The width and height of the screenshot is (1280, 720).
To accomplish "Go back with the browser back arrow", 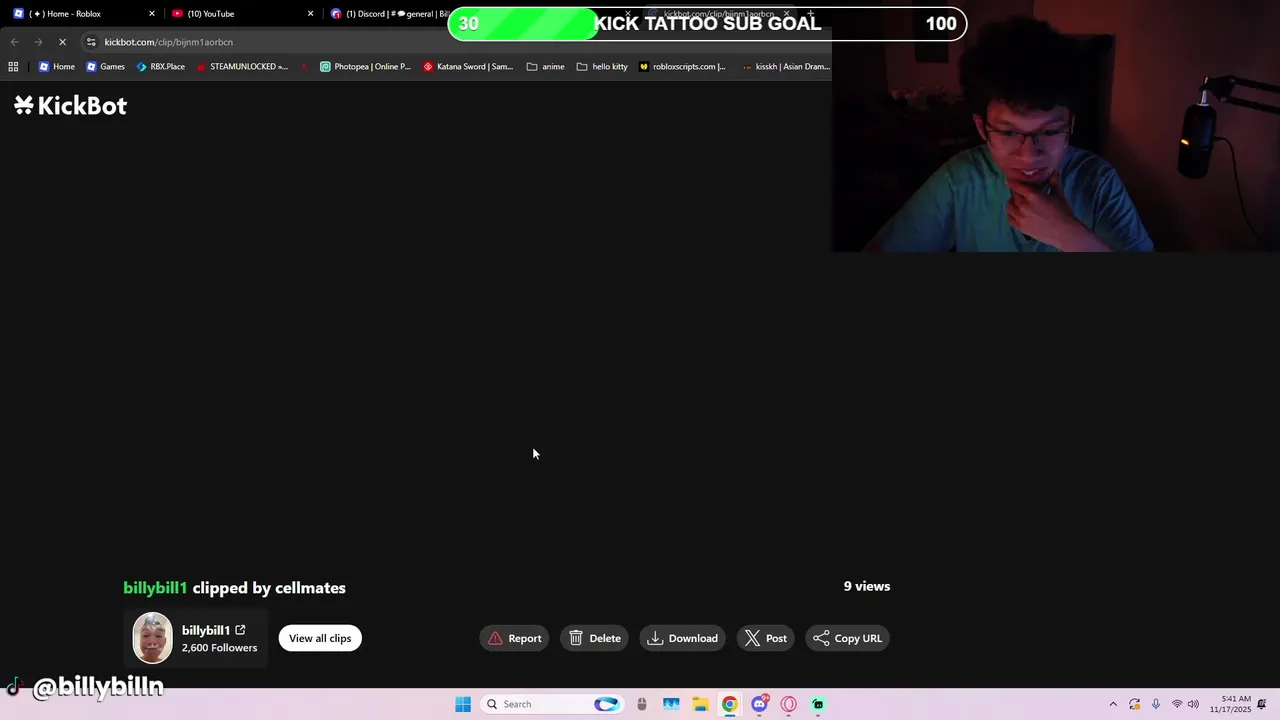I will 14,42.
